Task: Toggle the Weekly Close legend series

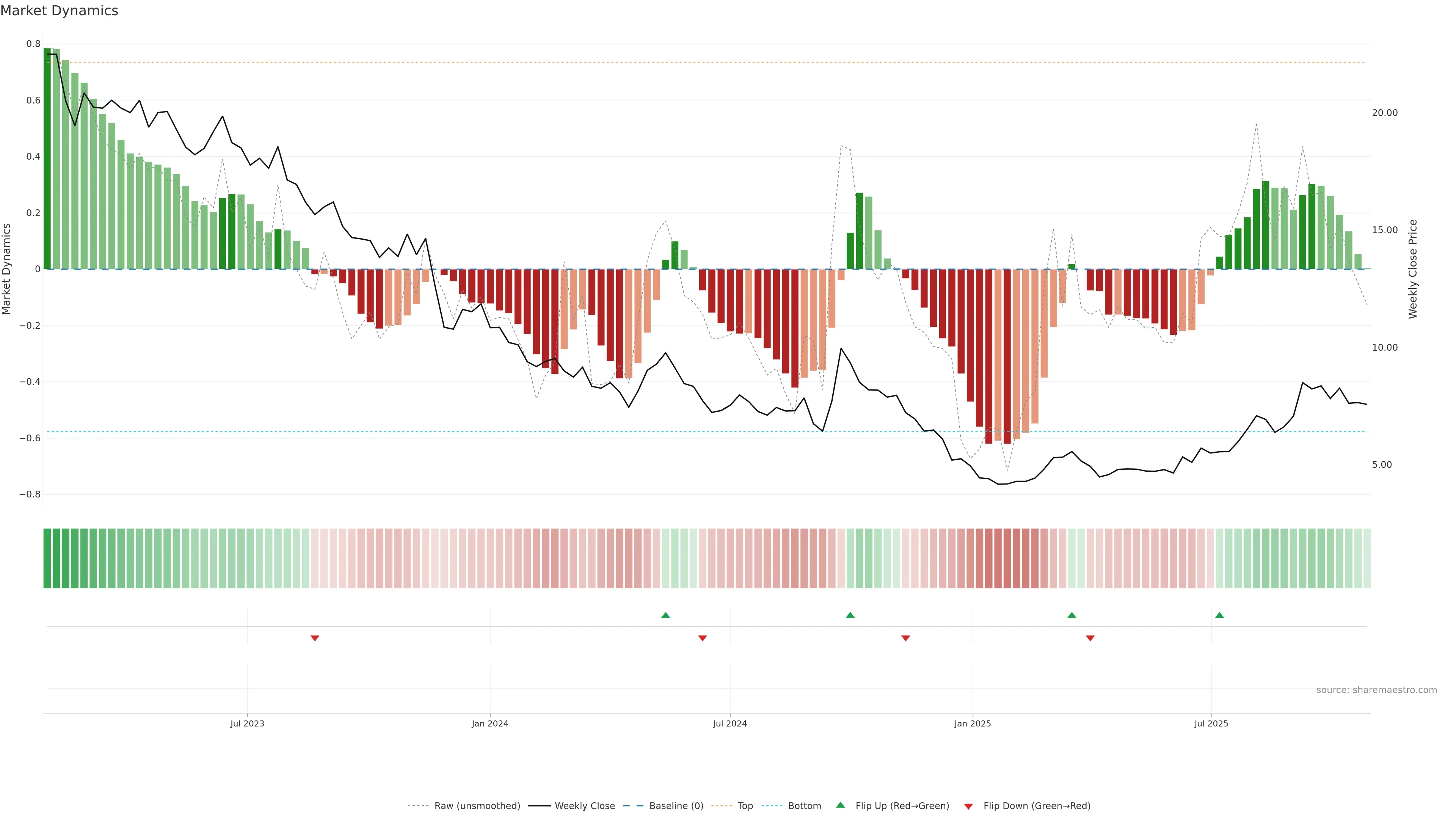Action: click(584, 806)
